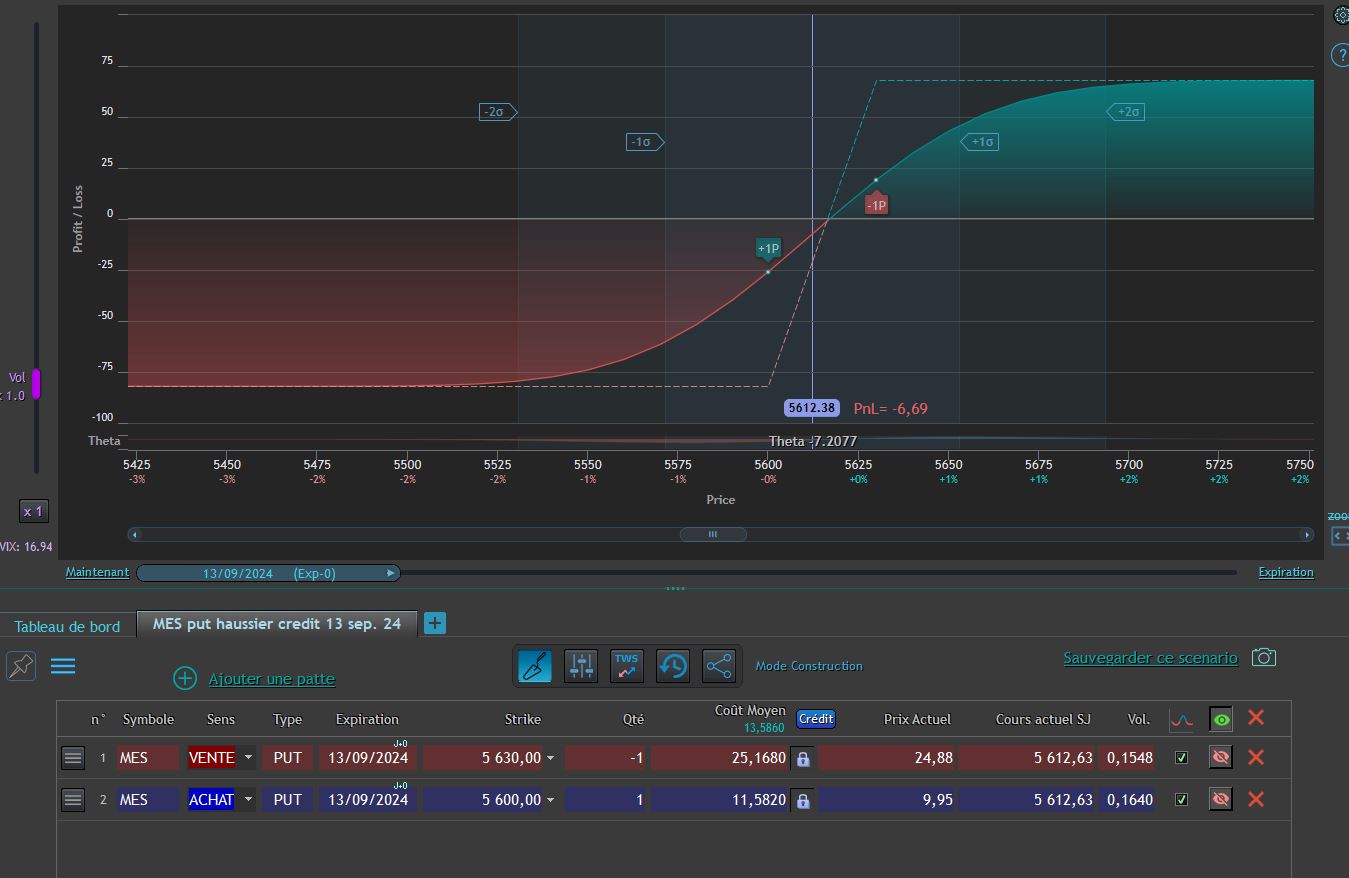1349x878 pixels.
Task: Click the date timeline slider showing 13/09/2024
Action: (268, 573)
